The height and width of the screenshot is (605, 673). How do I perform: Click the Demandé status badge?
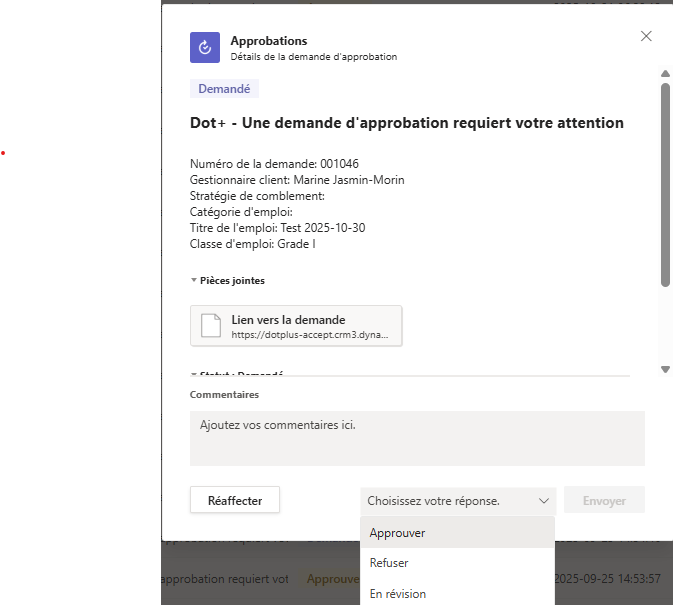(224, 89)
